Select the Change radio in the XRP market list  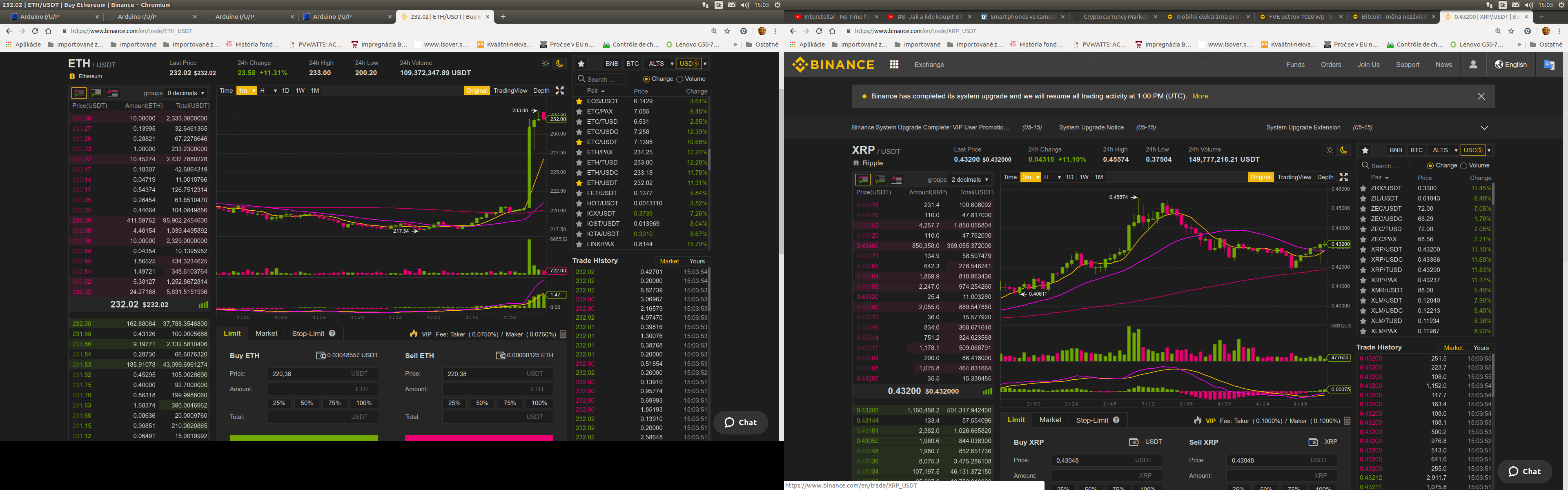click(x=1430, y=165)
